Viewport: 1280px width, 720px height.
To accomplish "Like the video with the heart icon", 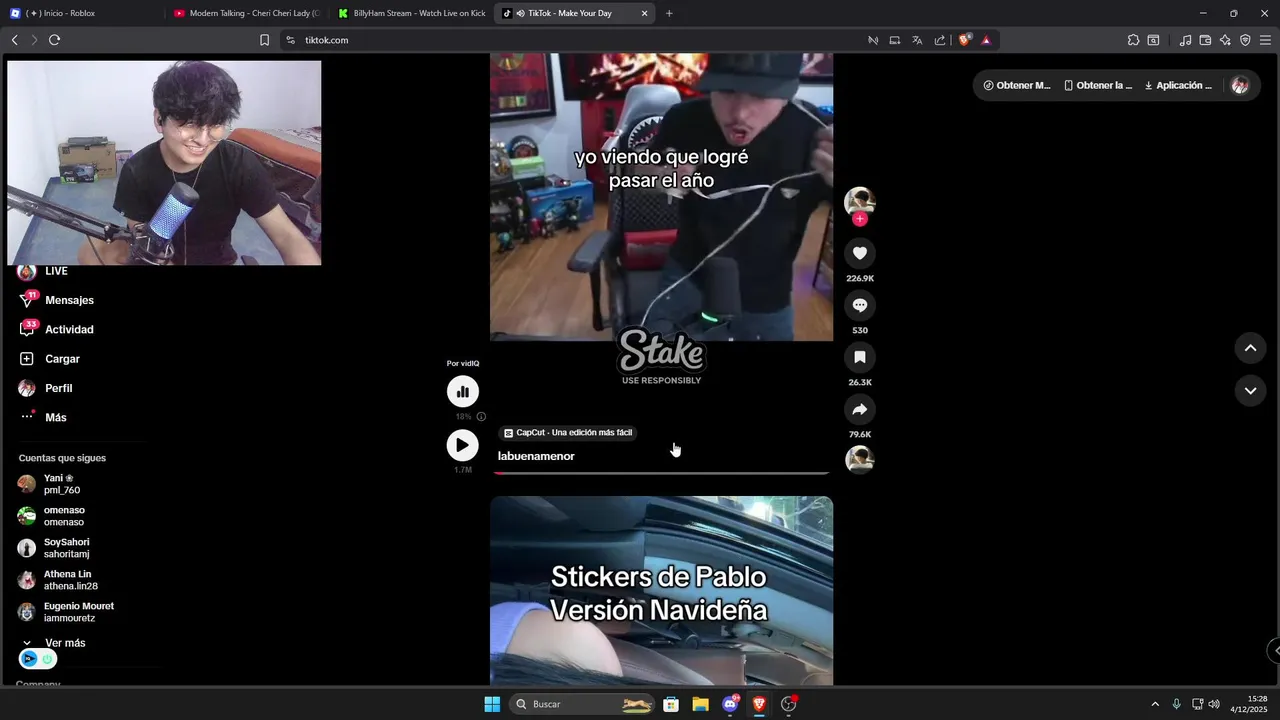I will point(859,253).
